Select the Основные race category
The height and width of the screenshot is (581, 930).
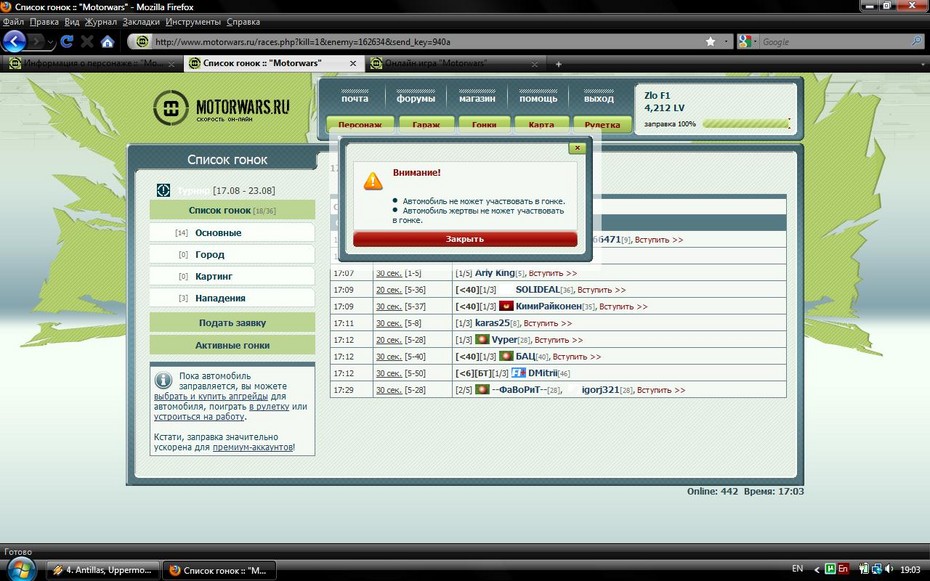point(232,232)
